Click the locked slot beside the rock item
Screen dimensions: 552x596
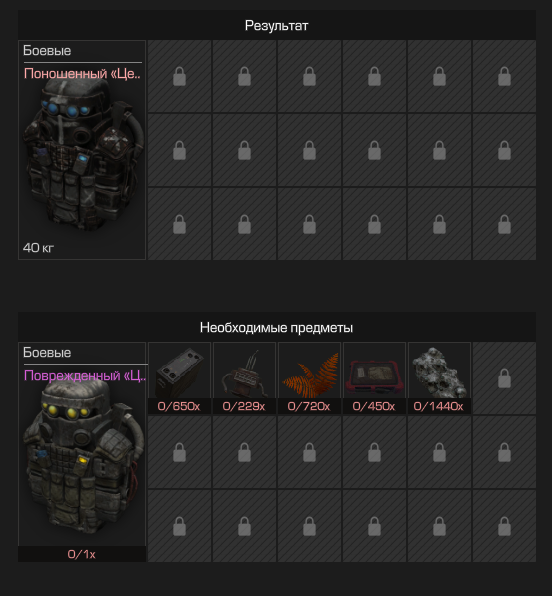504,378
